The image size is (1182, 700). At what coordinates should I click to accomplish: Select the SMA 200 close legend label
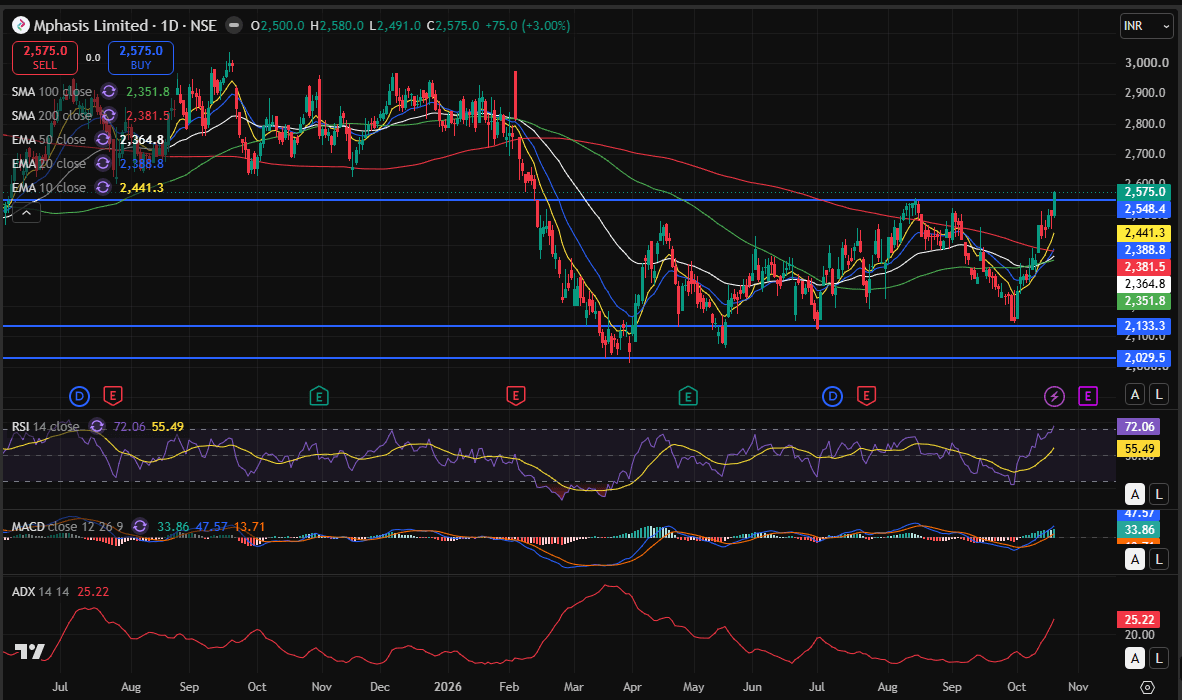[51, 115]
